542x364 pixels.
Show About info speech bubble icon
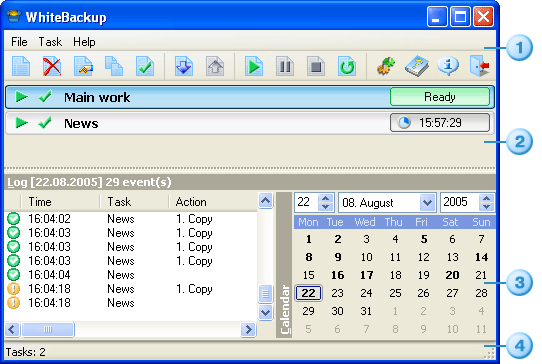coord(448,66)
